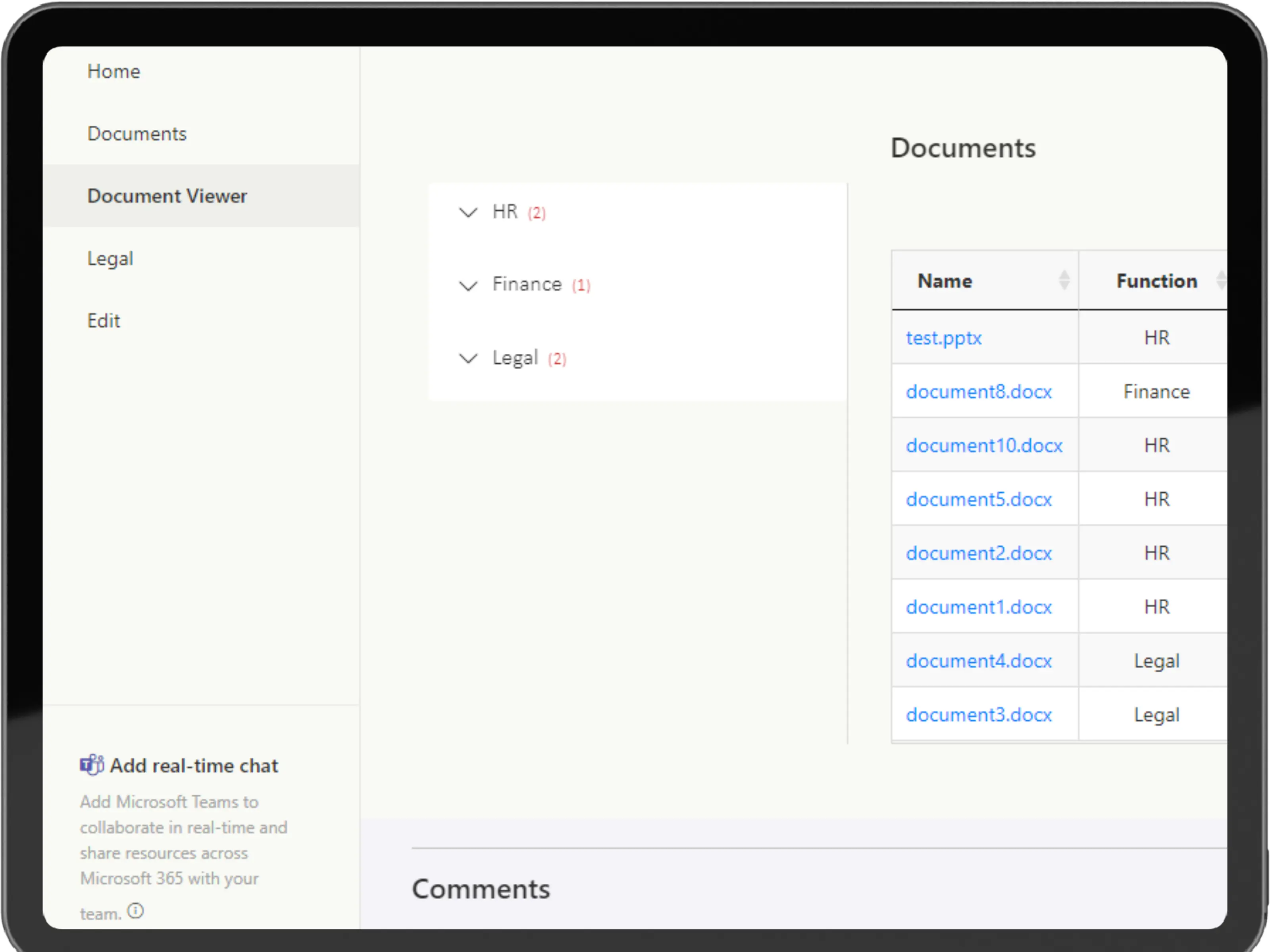Select the HR (2) group label
1270x952 pixels.
519,212
